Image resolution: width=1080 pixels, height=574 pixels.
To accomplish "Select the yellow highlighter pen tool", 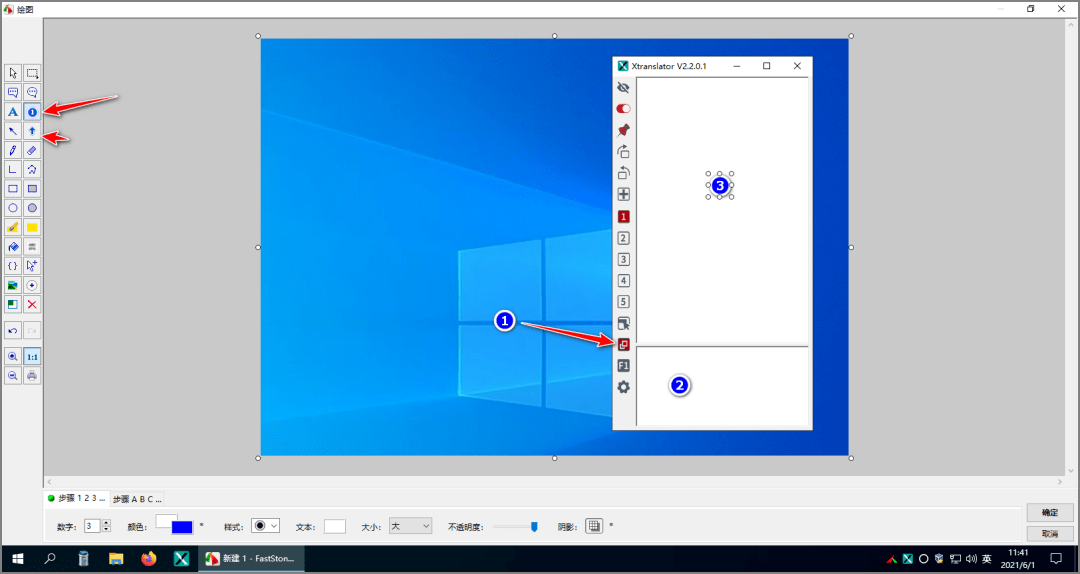I will [x=13, y=227].
